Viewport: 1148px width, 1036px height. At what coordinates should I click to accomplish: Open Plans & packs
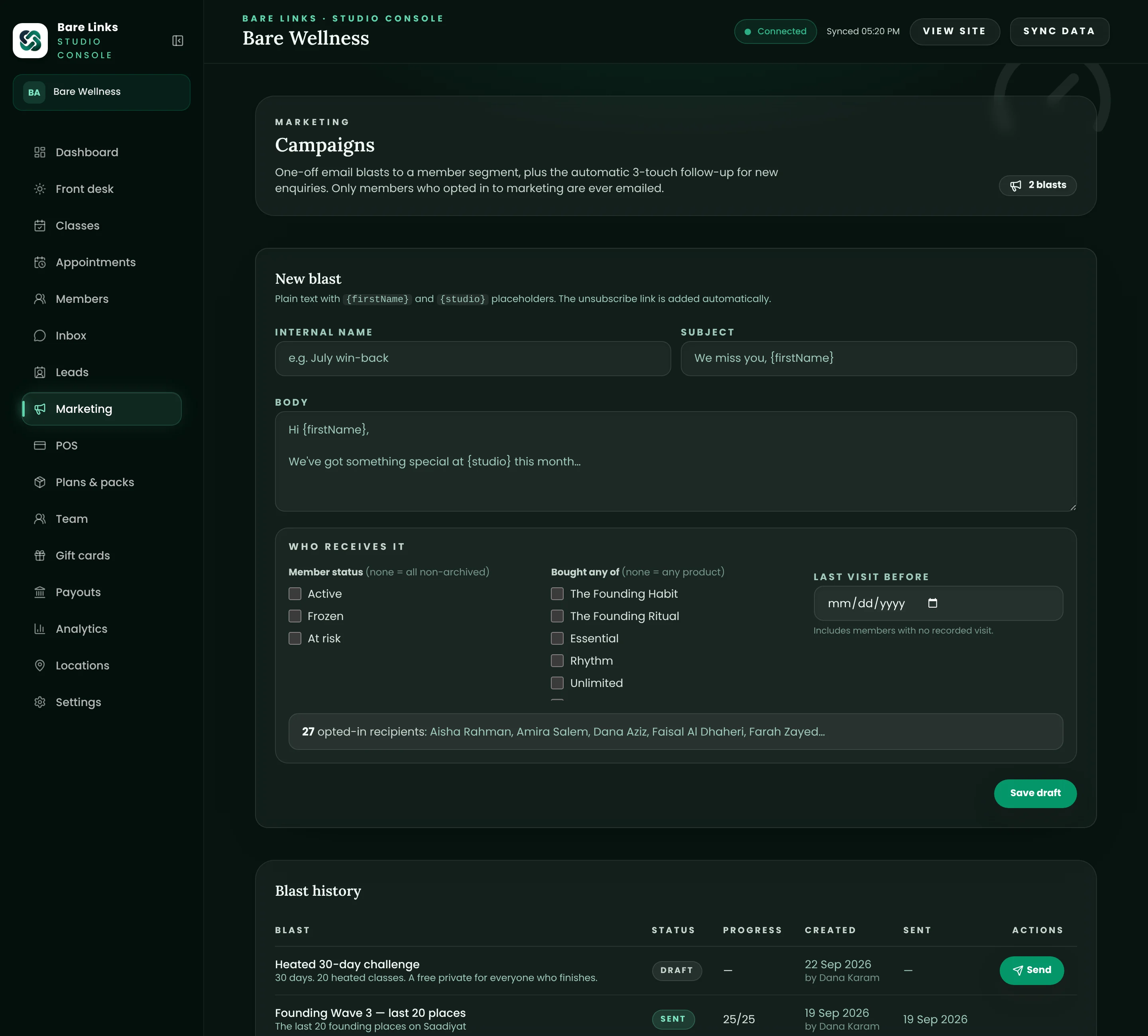point(101,482)
